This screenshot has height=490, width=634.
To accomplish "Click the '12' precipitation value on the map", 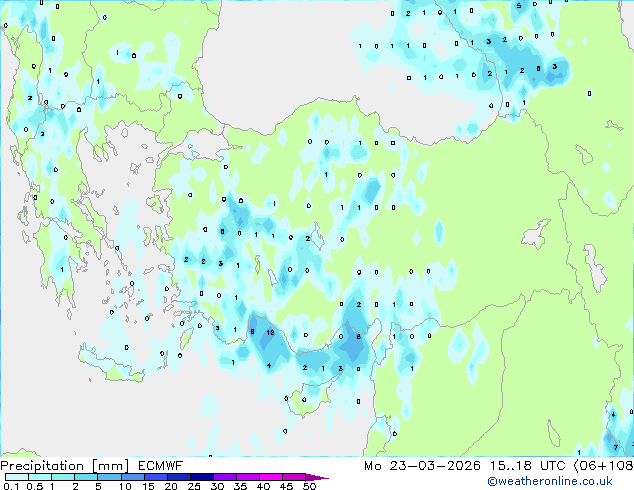I will click(x=271, y=332).
